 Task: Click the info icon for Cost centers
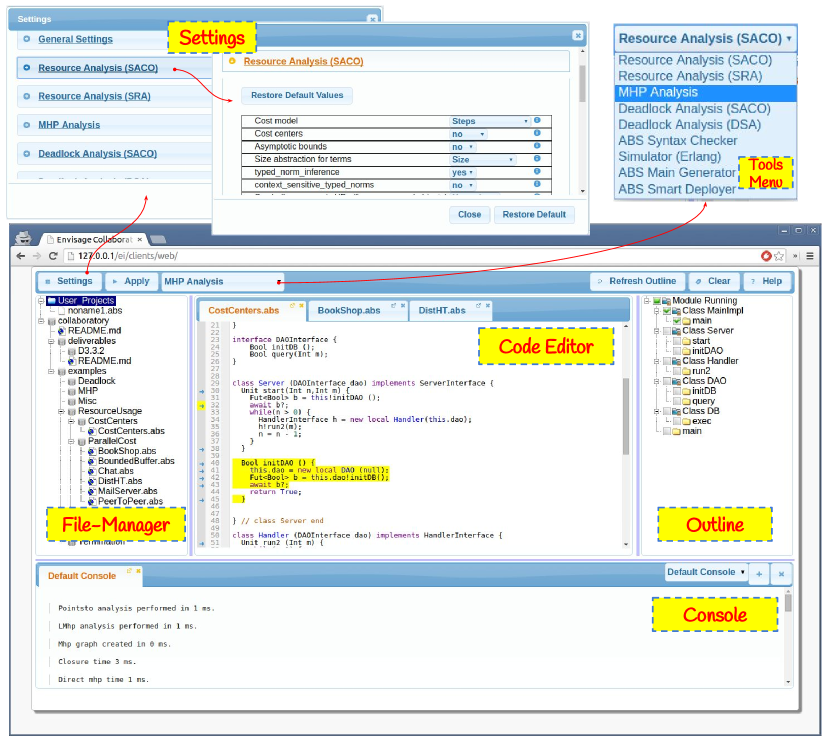pos(537,133)
